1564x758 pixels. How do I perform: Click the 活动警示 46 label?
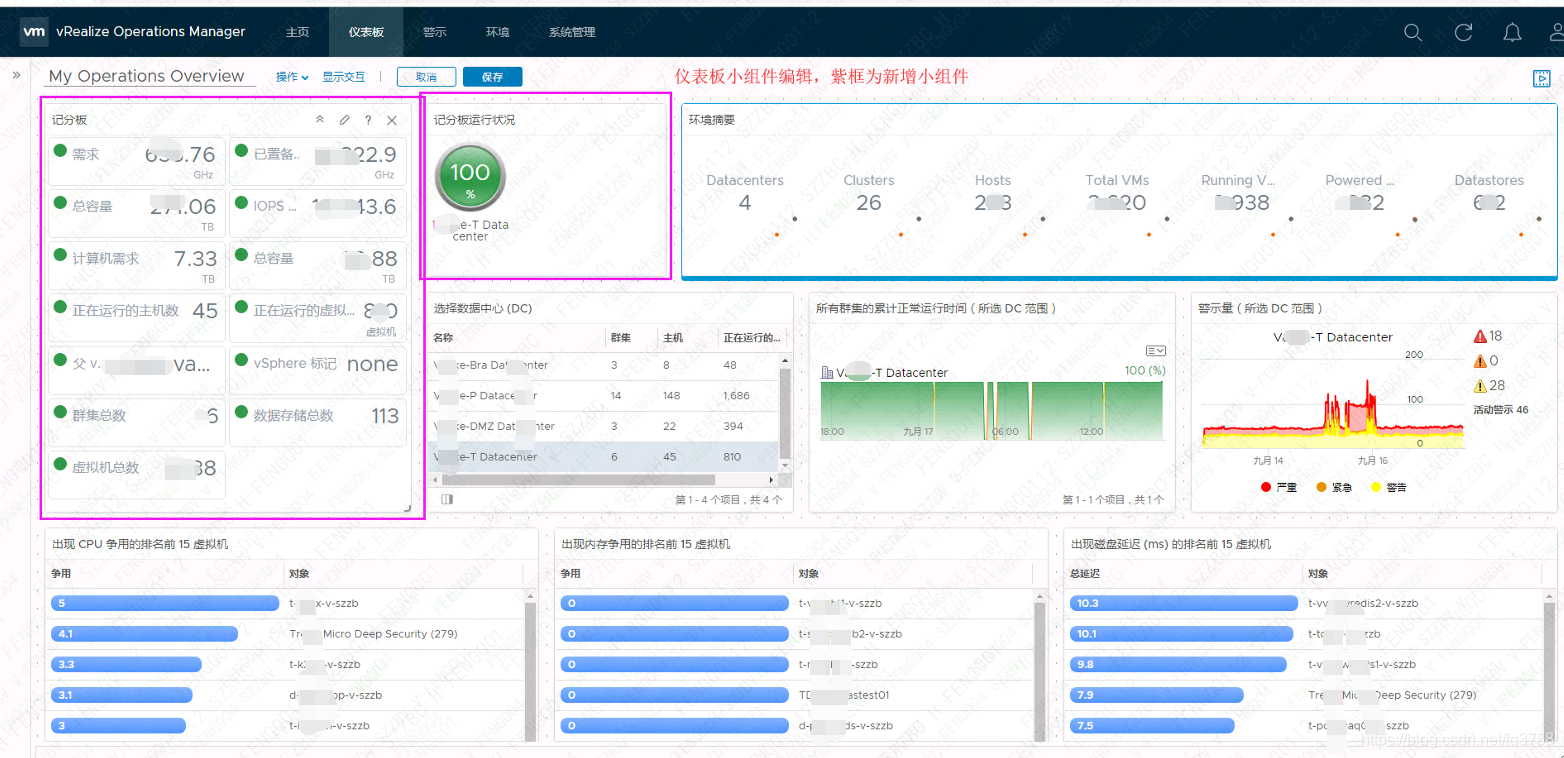click(x=1501, y=410)
